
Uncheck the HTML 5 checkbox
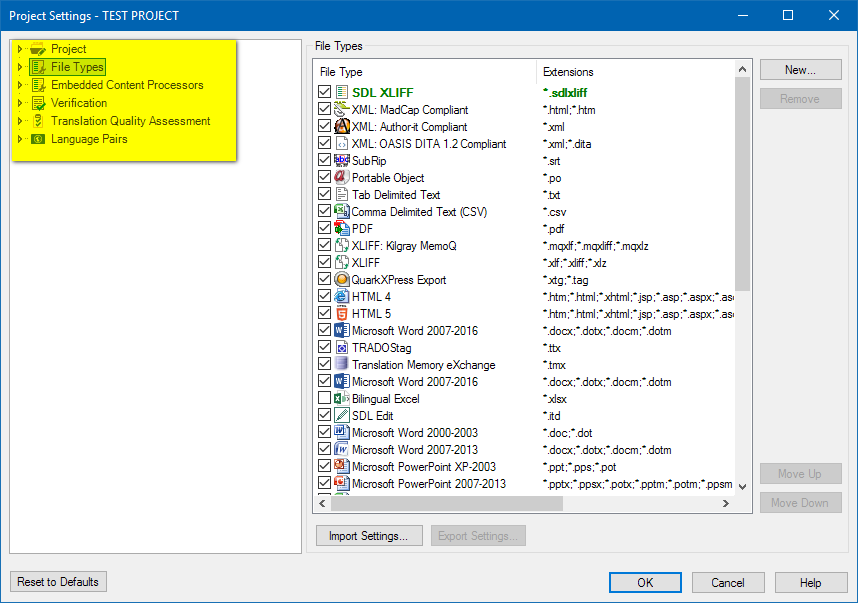(324, 312)
